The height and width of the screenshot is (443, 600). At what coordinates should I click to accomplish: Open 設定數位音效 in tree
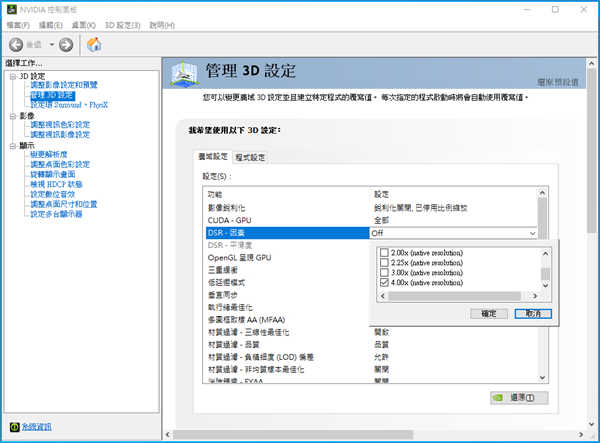52,194
